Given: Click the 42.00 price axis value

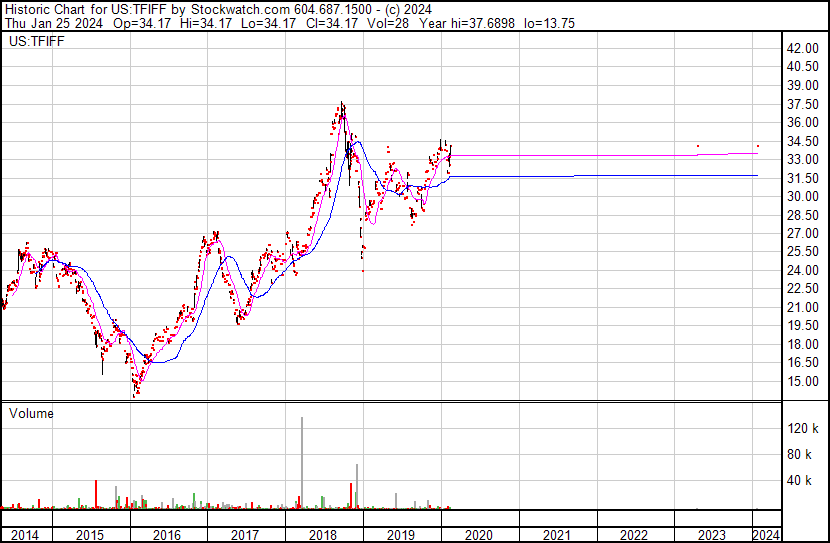Looking at the screenshot, I should point(803,48).
